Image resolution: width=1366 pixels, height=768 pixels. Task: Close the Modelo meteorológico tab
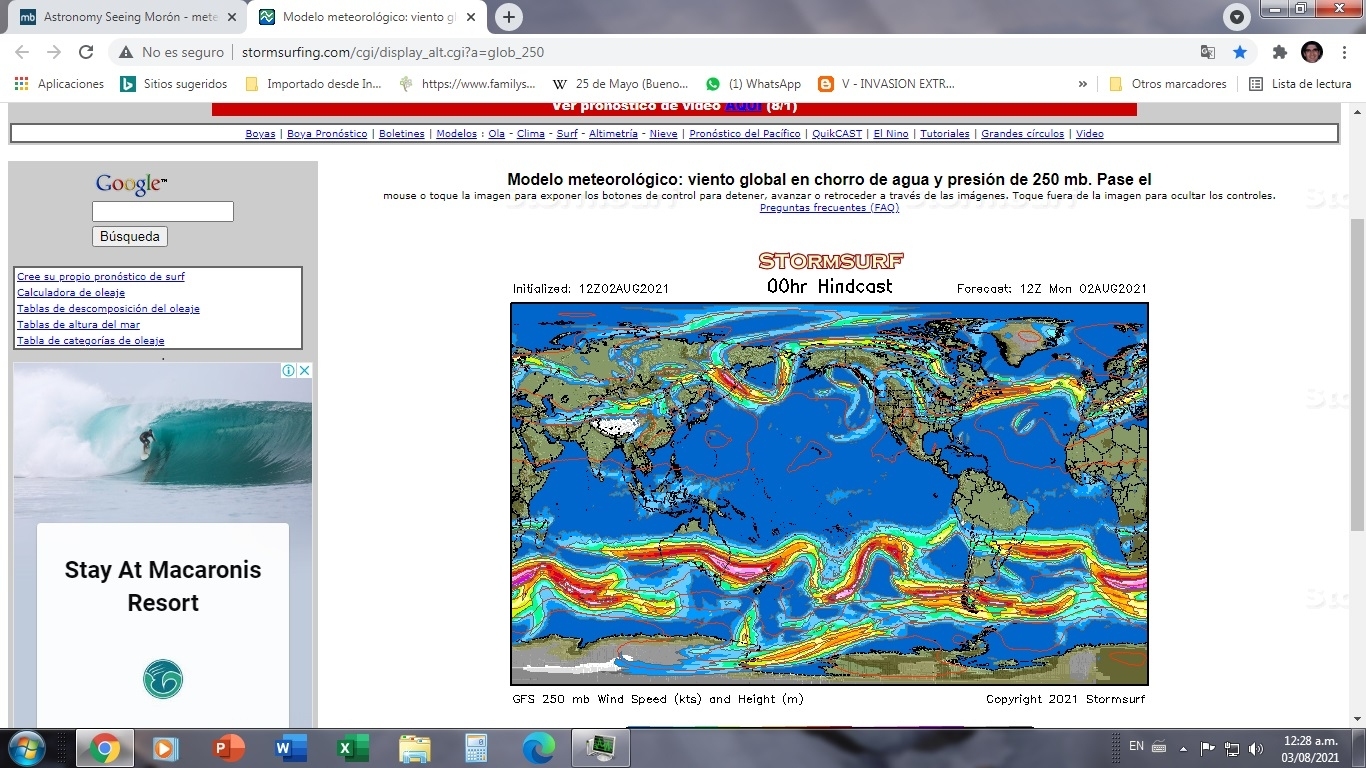[x=471, y=17]
